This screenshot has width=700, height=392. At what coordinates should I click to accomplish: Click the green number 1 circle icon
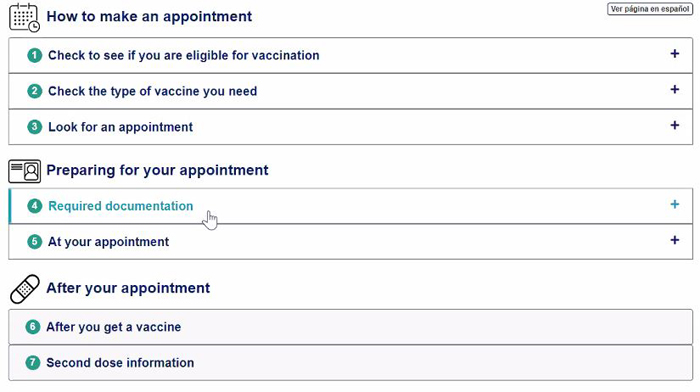34,55
